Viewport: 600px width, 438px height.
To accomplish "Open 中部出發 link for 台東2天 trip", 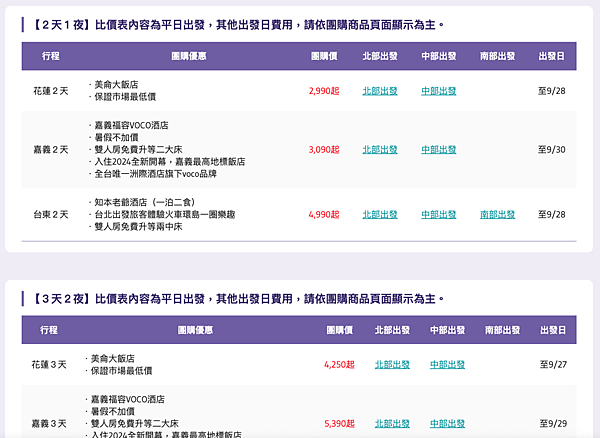I will click(x=439, y=215).
